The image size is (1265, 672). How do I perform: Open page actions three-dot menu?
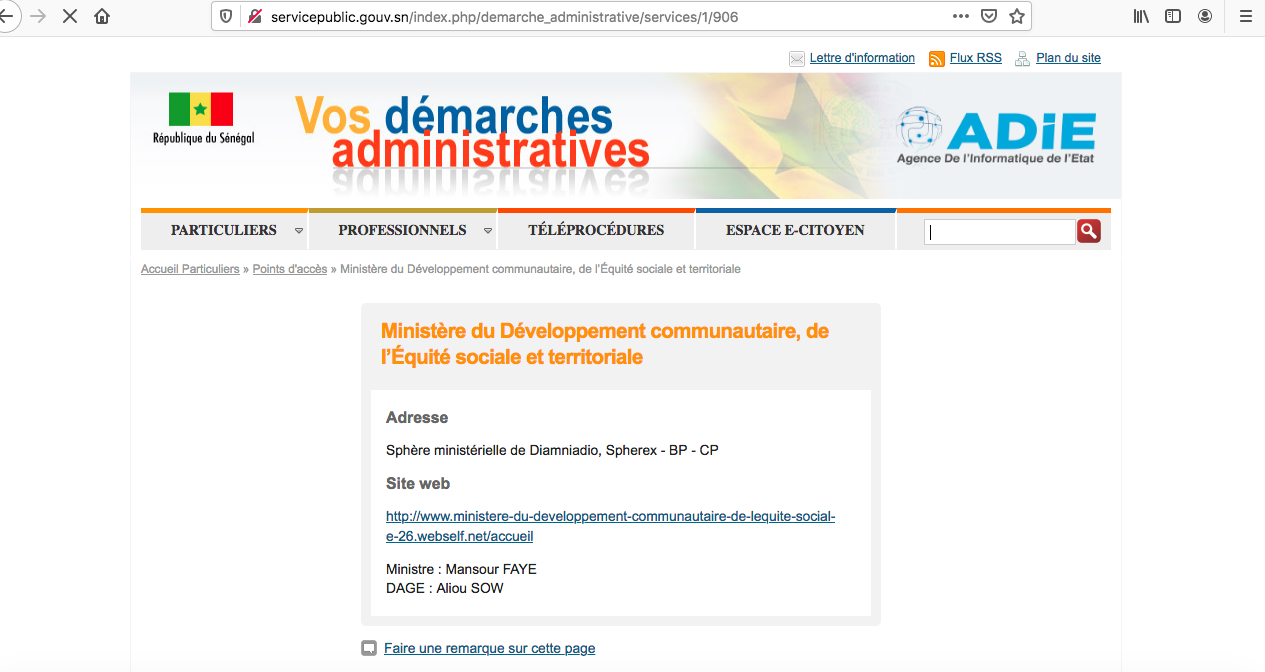960,16
